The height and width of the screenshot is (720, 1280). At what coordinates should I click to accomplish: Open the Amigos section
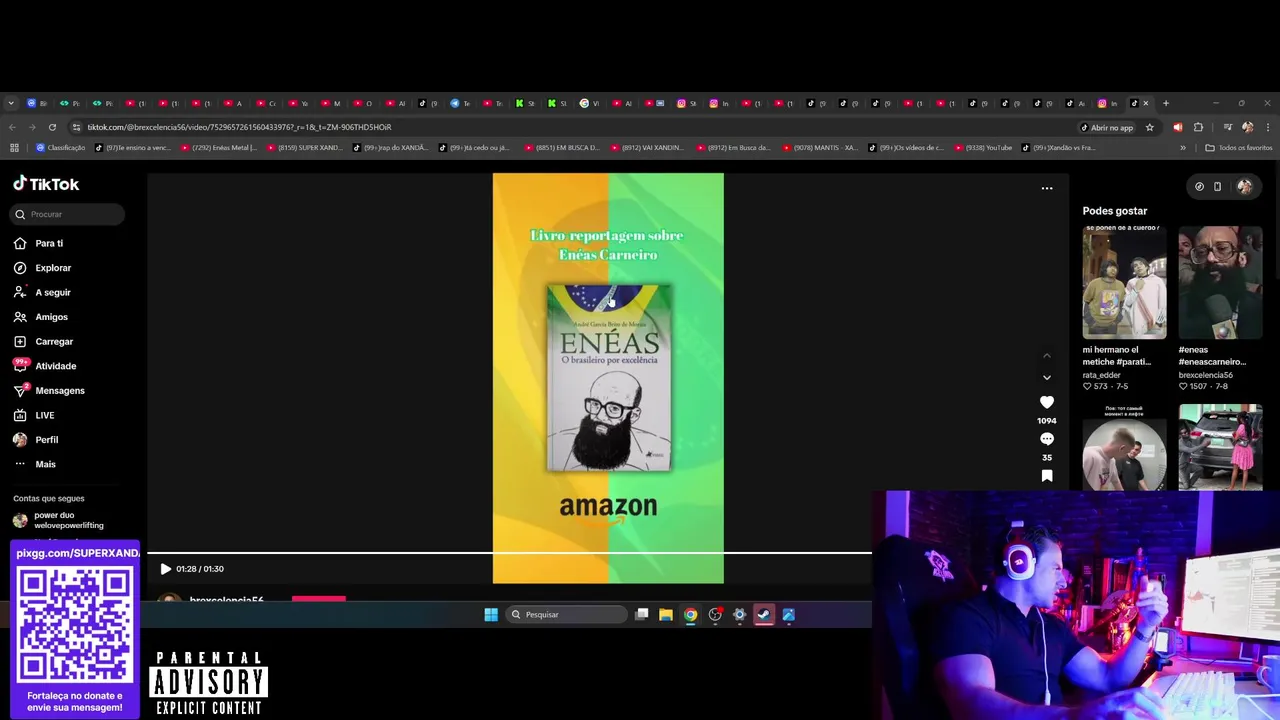point(52,317)
